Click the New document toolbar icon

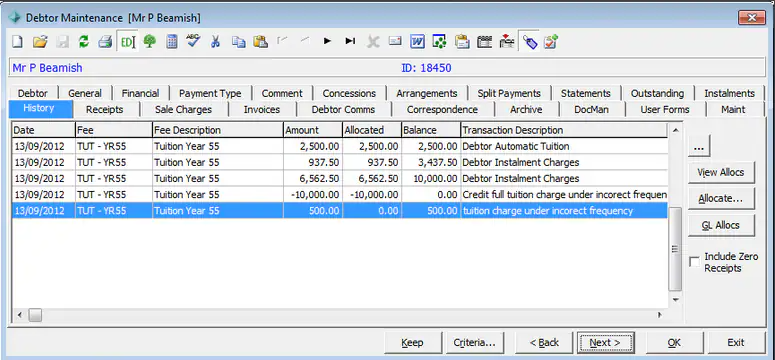pyautogui.click(x=17, y=42)
